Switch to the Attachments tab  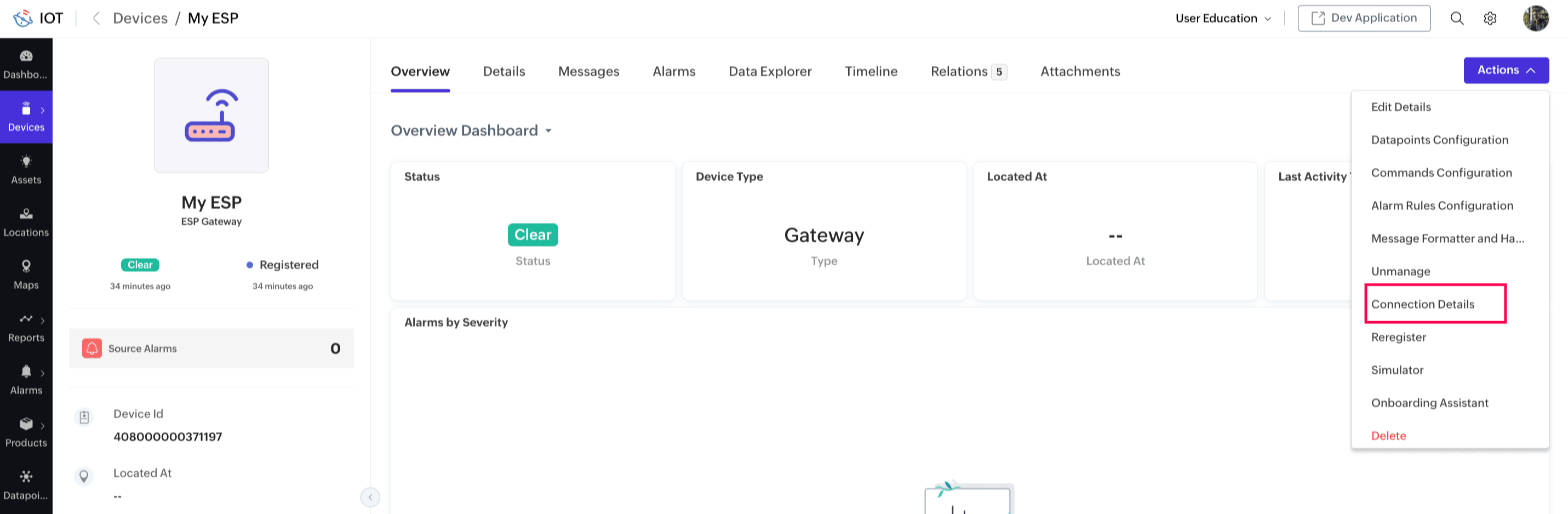1080,71
